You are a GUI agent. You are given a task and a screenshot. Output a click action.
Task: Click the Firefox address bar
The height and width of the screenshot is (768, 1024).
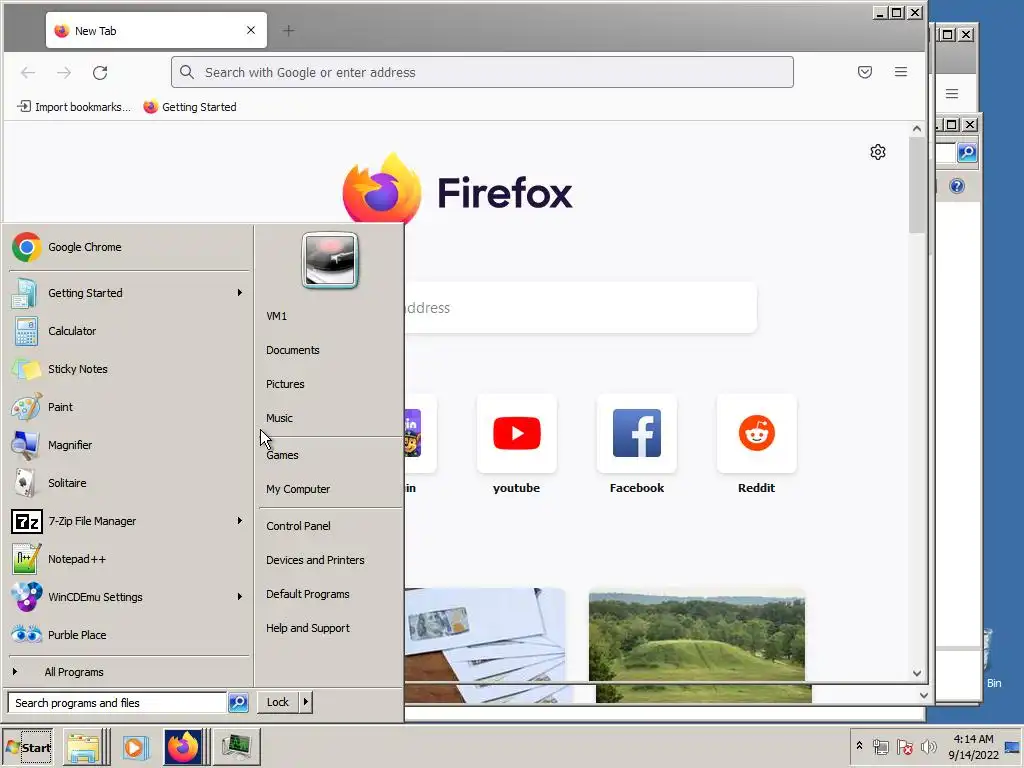click(x=482, y=72)
